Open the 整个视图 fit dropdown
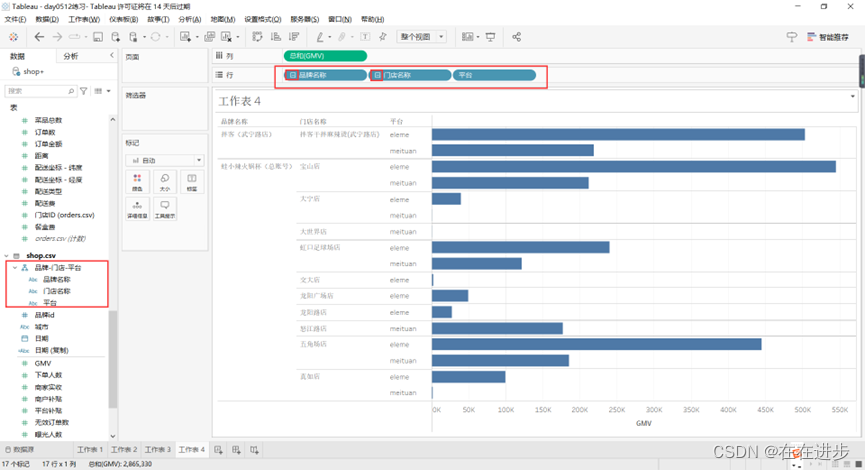This screenshot has height=470, width=865. pos(422,37)
